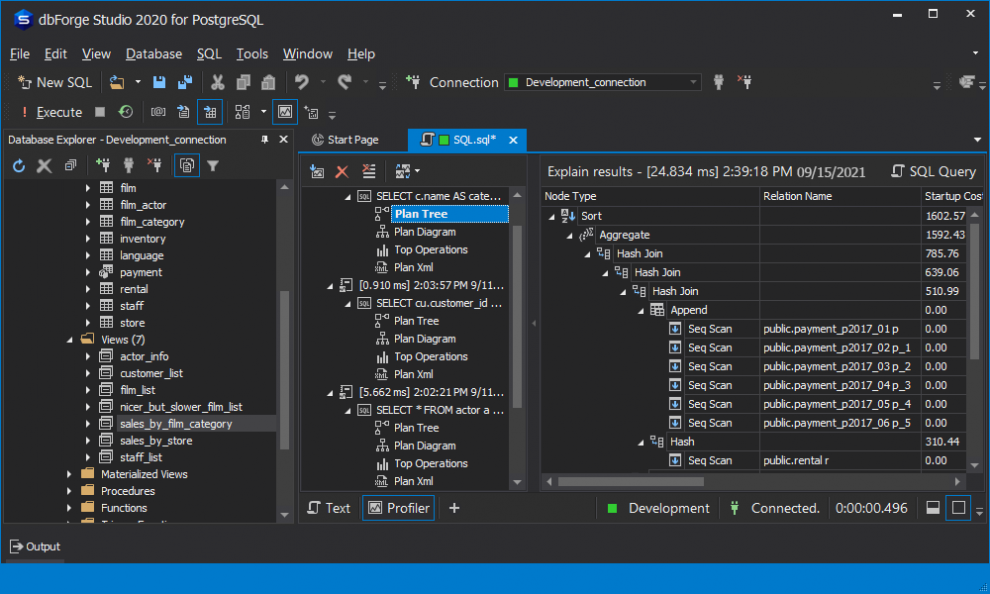The height and width of the screenshot is (594, 990).
Task: Toggle the Profiler view at the bottom
Action: pyautogui.click(x=399, y=508)
